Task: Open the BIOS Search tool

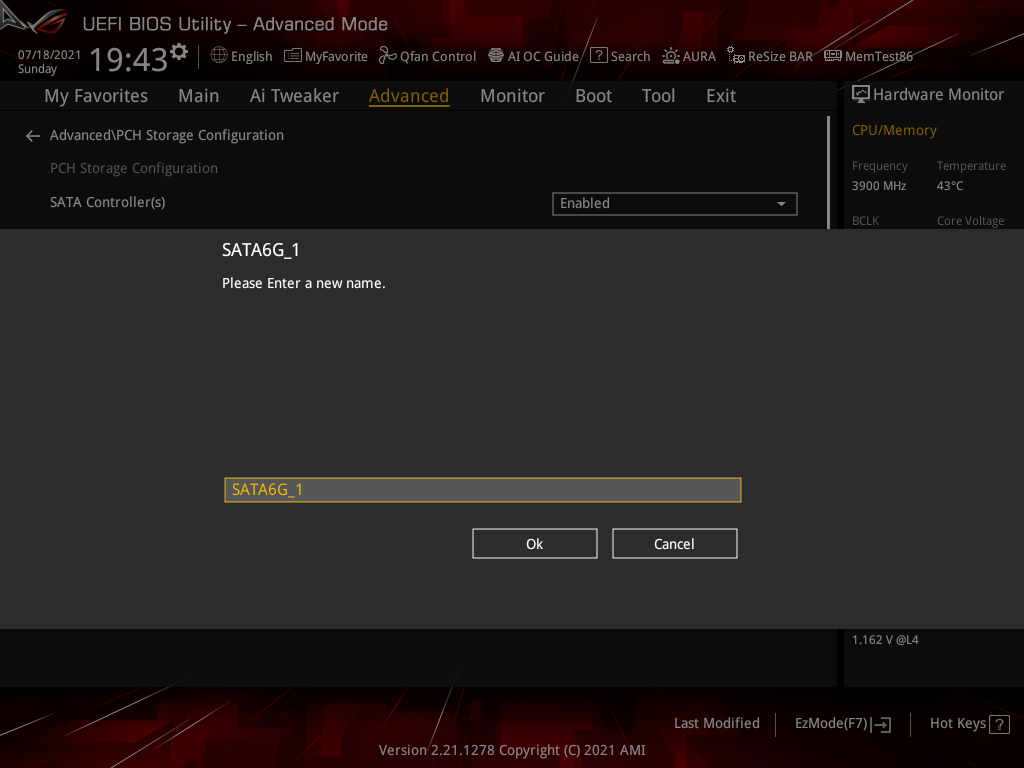Action: 619,56
